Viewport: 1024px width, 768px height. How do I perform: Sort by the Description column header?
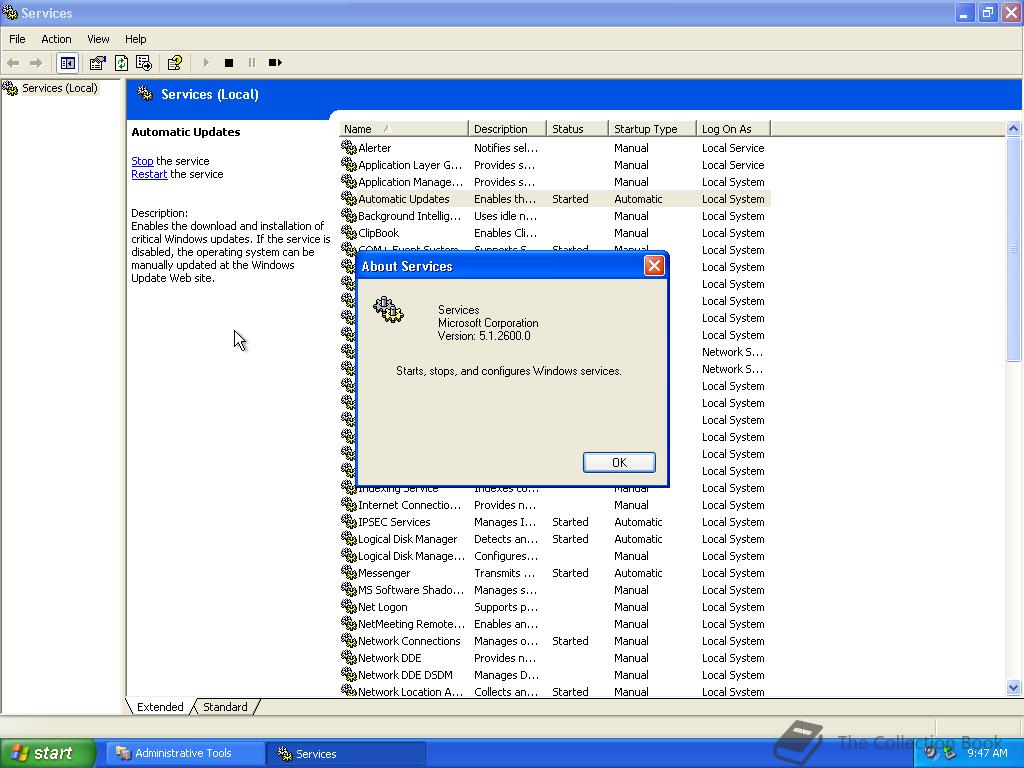coord(507,129)
